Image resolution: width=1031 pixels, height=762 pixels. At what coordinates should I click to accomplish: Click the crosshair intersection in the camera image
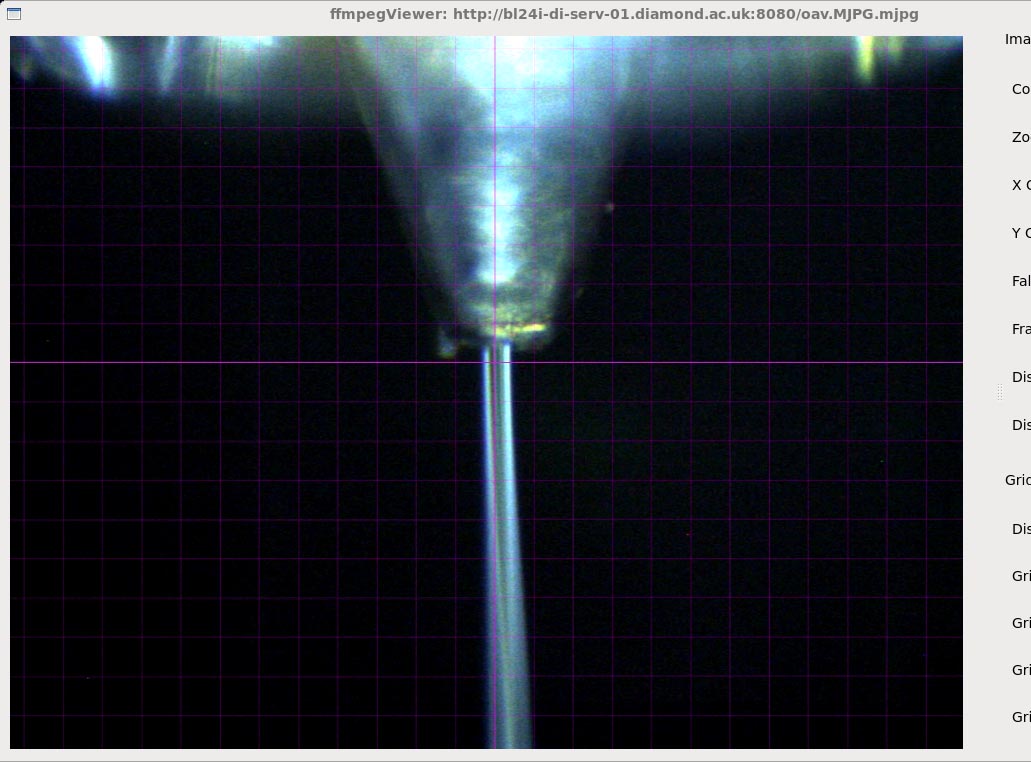click(x=495, y=362)
